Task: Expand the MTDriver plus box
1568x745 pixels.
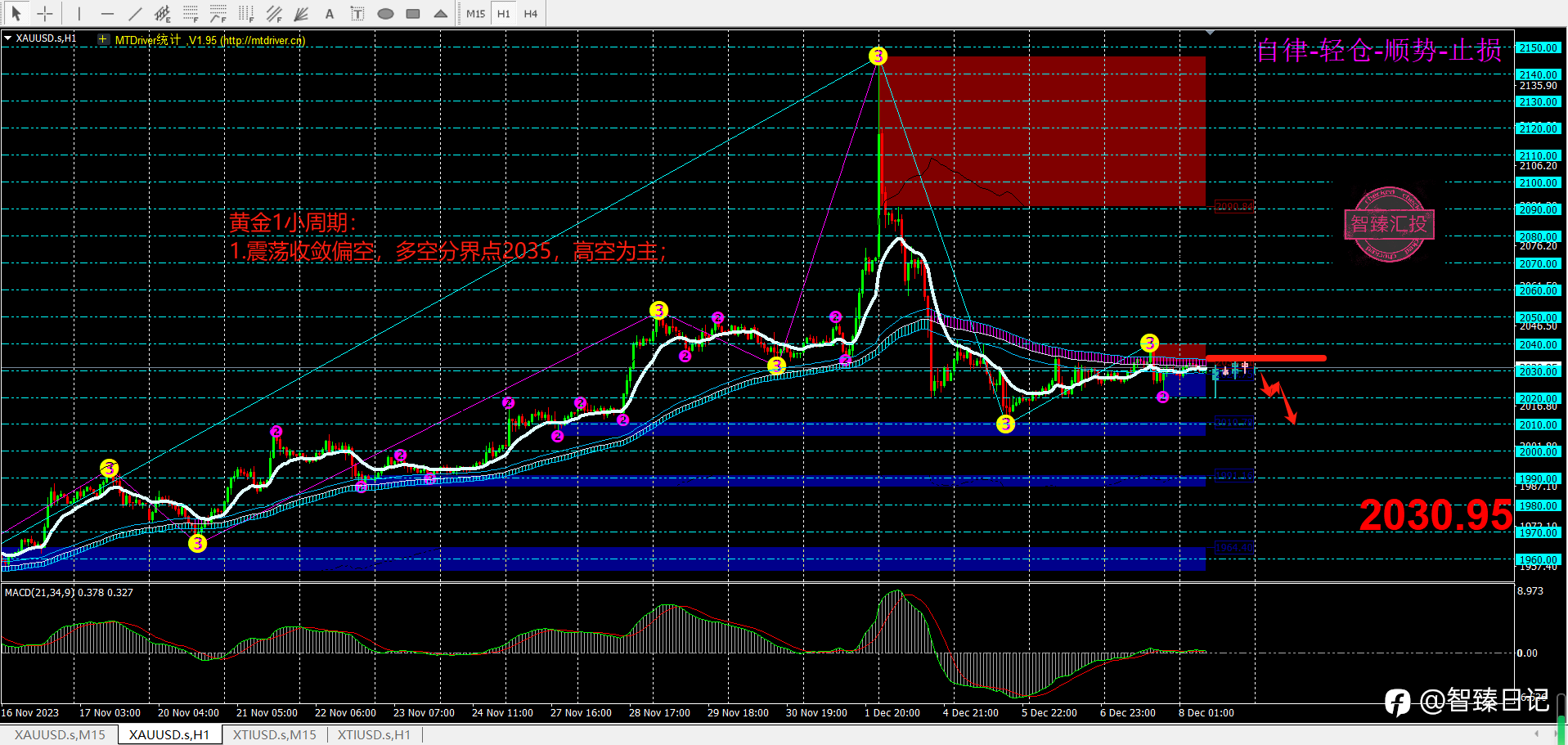Action: click(103, 39)
